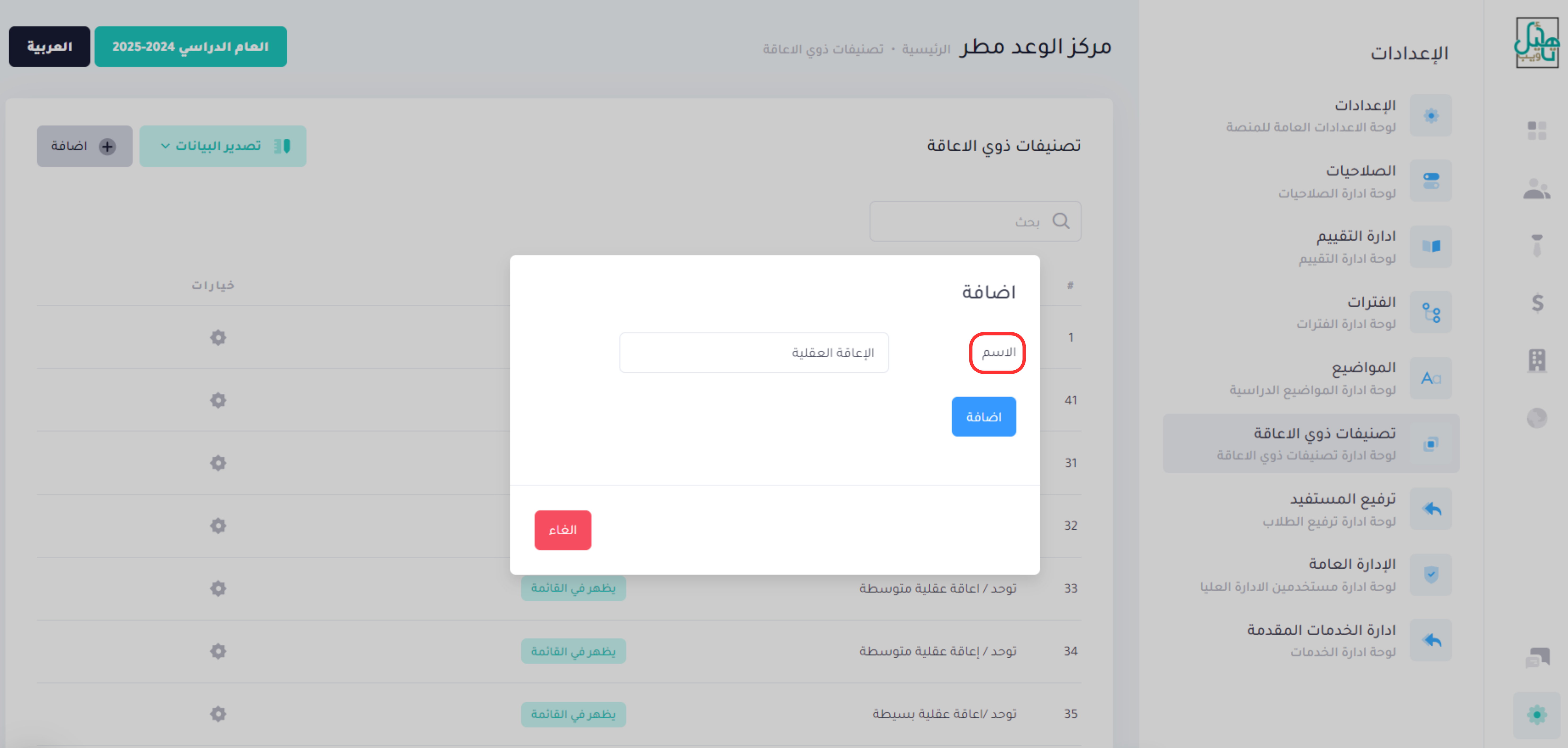
Task: Click the search magnifier icon
Action: [x=1061, y=221]
